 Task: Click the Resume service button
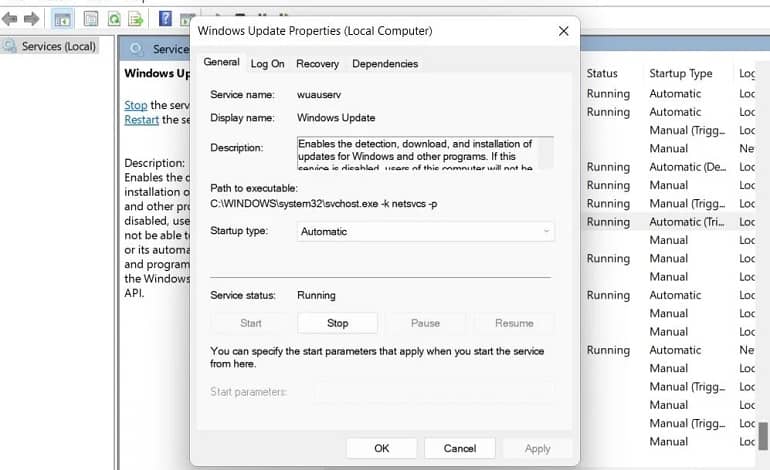pos(514,323)
